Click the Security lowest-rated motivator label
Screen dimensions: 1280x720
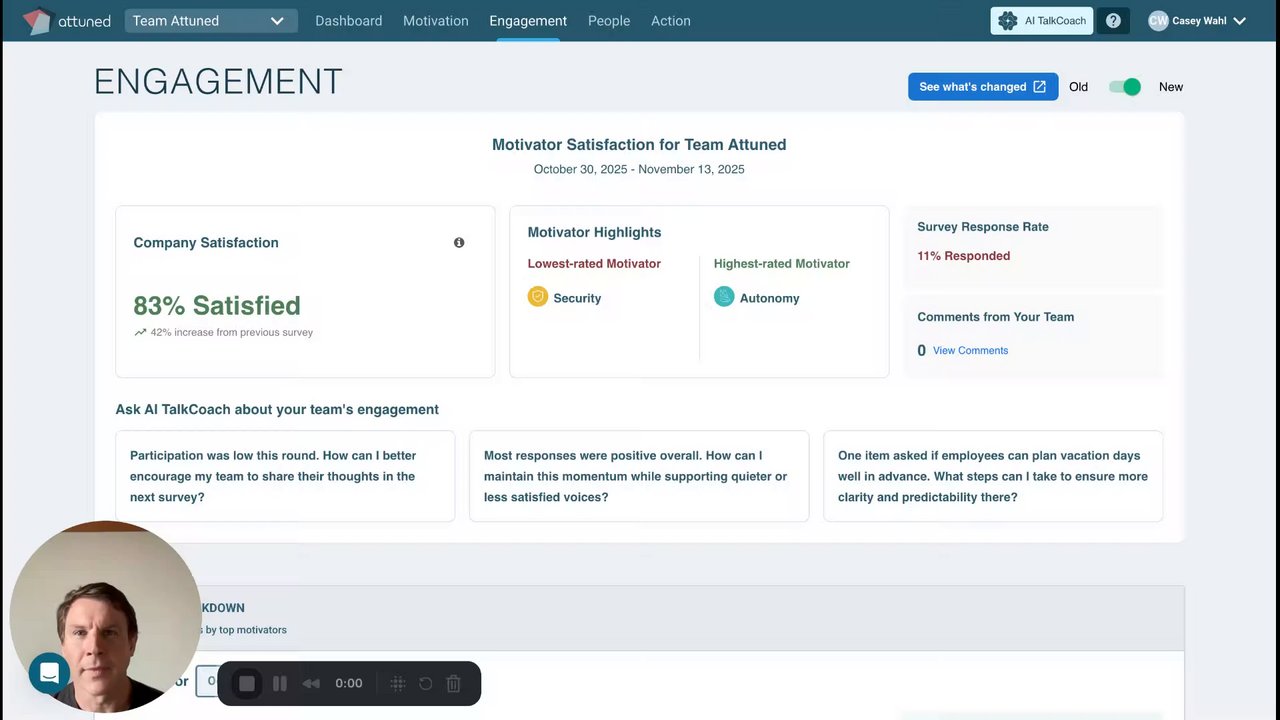tap(577, 298)
